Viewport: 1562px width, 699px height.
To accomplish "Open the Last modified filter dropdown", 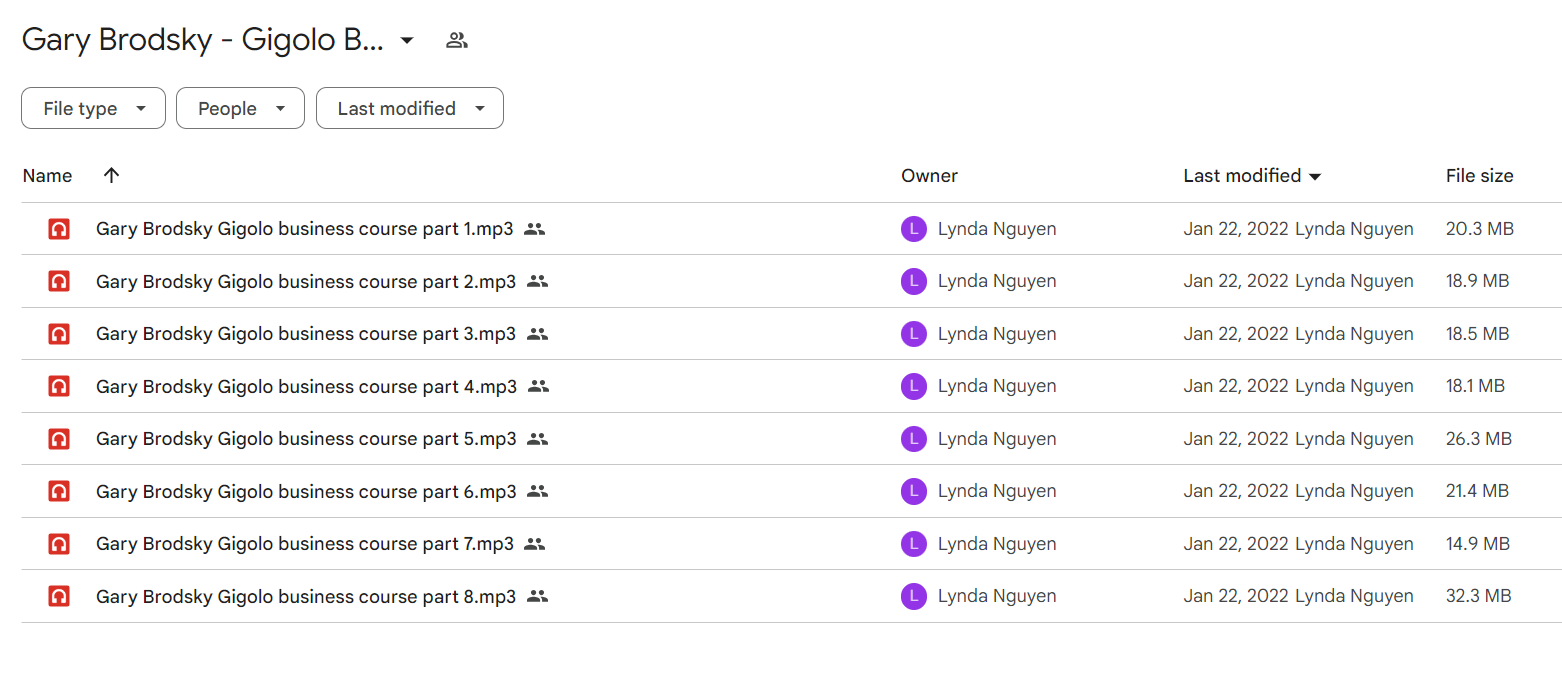I will coord(410,109).
